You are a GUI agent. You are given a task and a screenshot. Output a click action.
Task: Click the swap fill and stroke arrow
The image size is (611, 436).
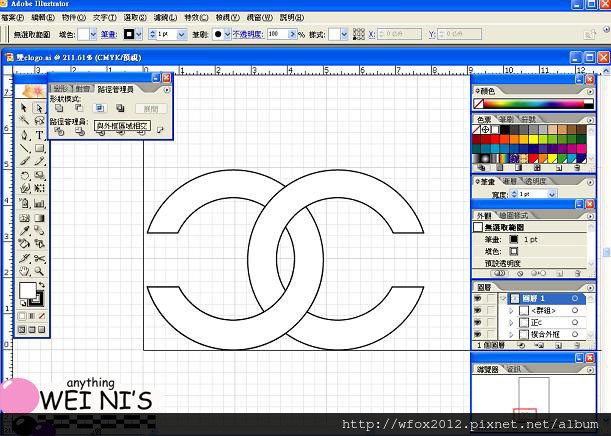42,285
